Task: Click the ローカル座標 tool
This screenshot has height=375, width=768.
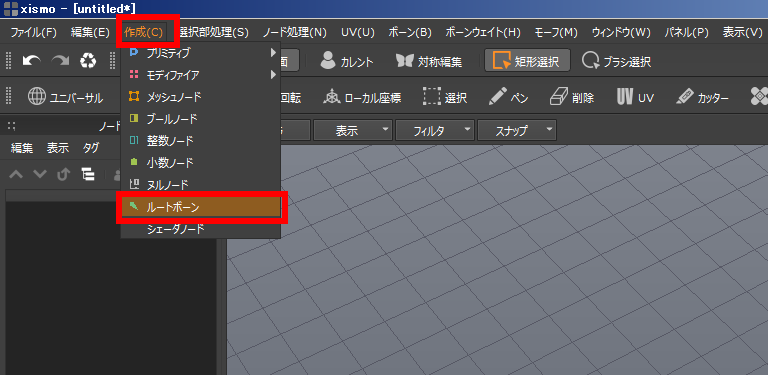Action: (362, 97)
